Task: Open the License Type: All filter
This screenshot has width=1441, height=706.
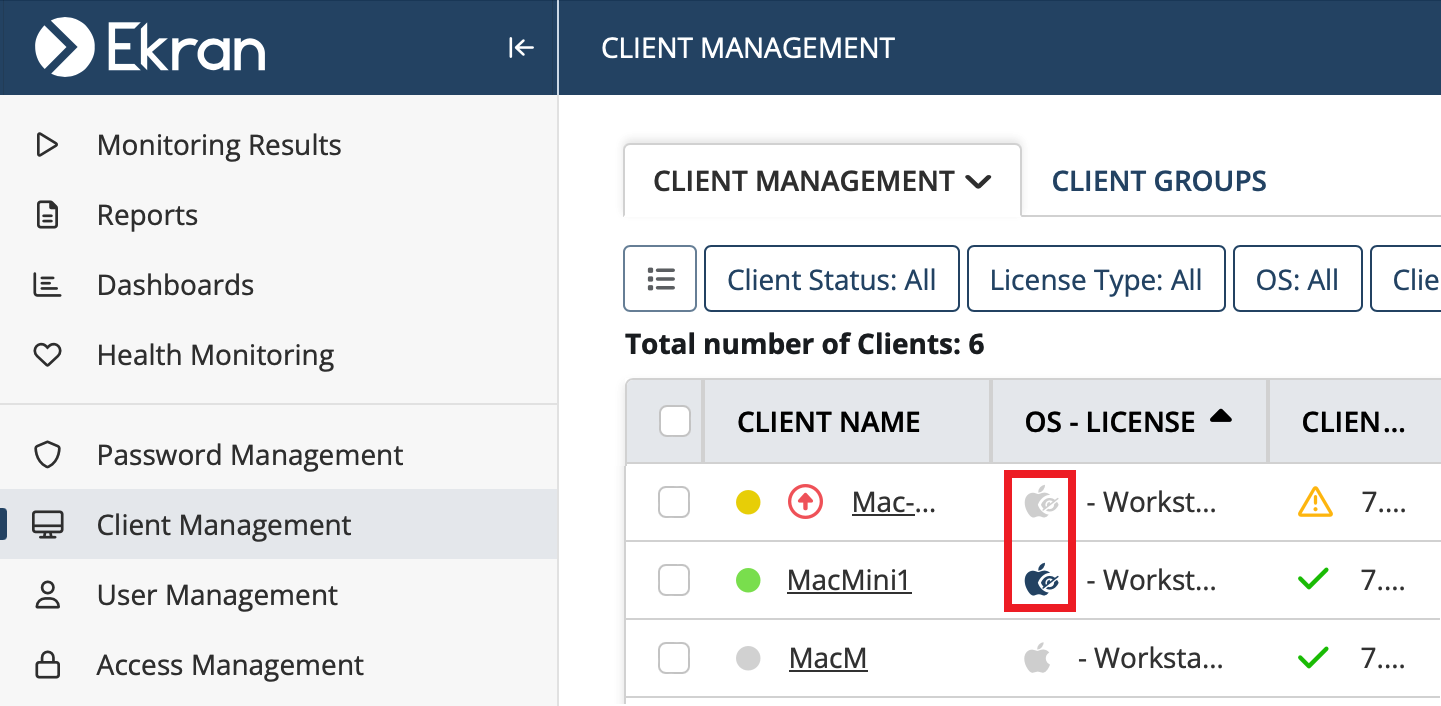Action: point(1095,279)
